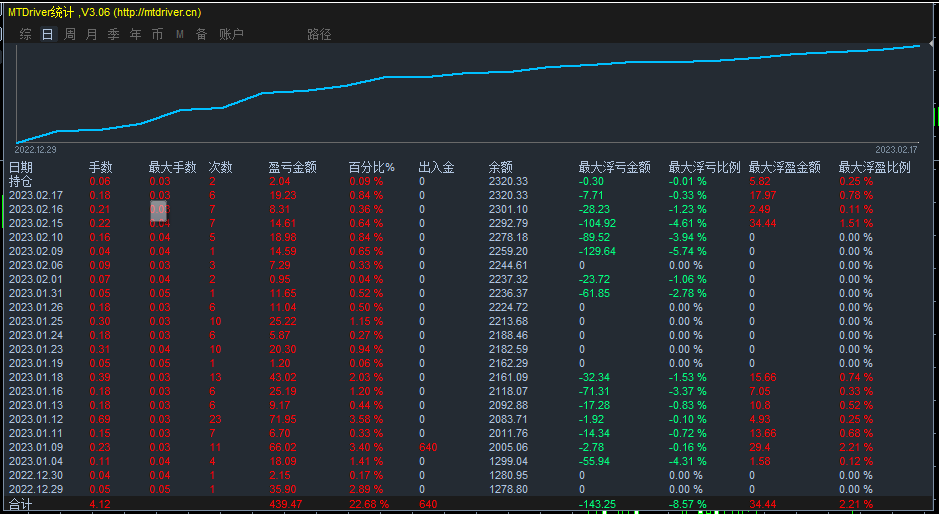Click the 盈亏金额 column header
Image resolution: width=939 pixels, height=514 pixels.
(292, 167)
